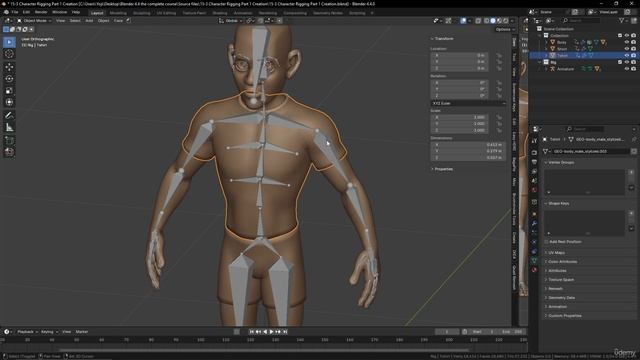640x360 pixels.
Task: Switch to solid viewport shading
Action: pyautogui.click(x=493, y=20)
